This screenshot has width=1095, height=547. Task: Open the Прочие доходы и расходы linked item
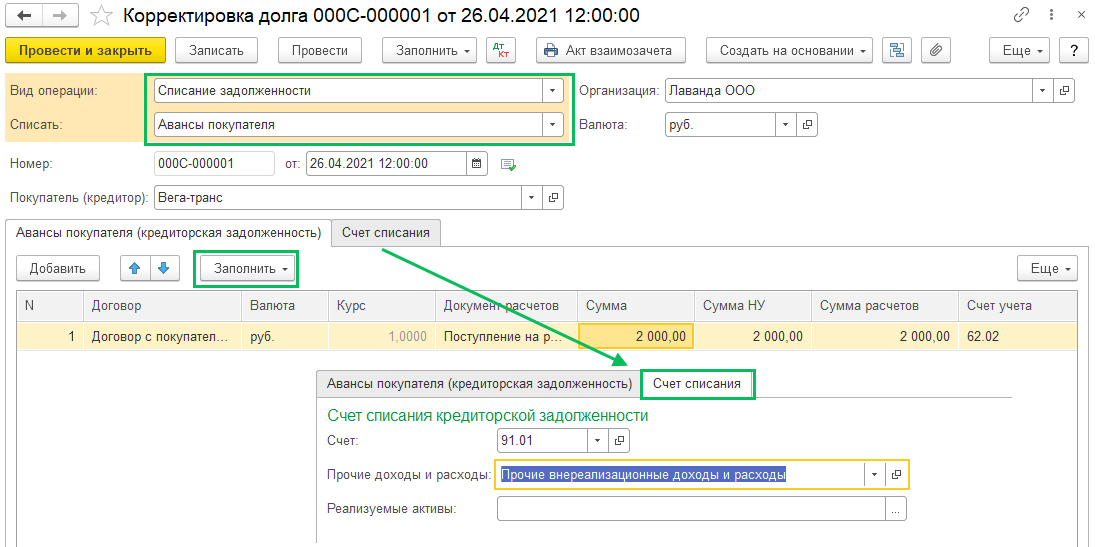[x=897, y=474]
